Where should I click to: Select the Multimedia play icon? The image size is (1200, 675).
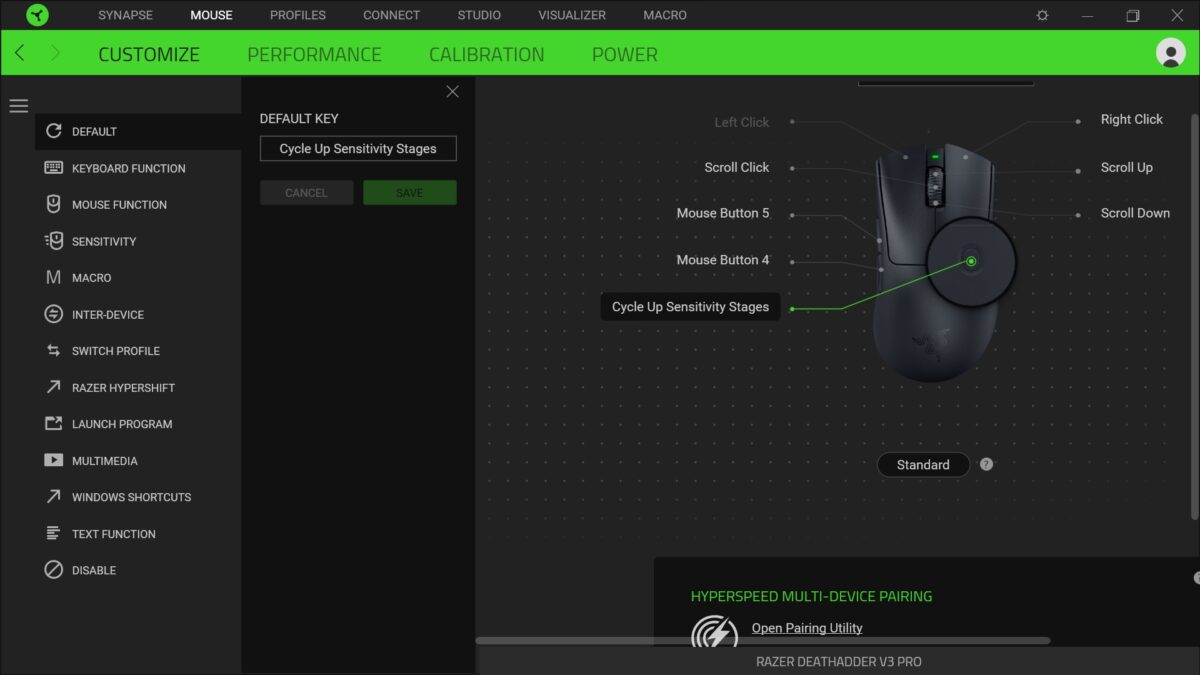(x=54, y=460)
